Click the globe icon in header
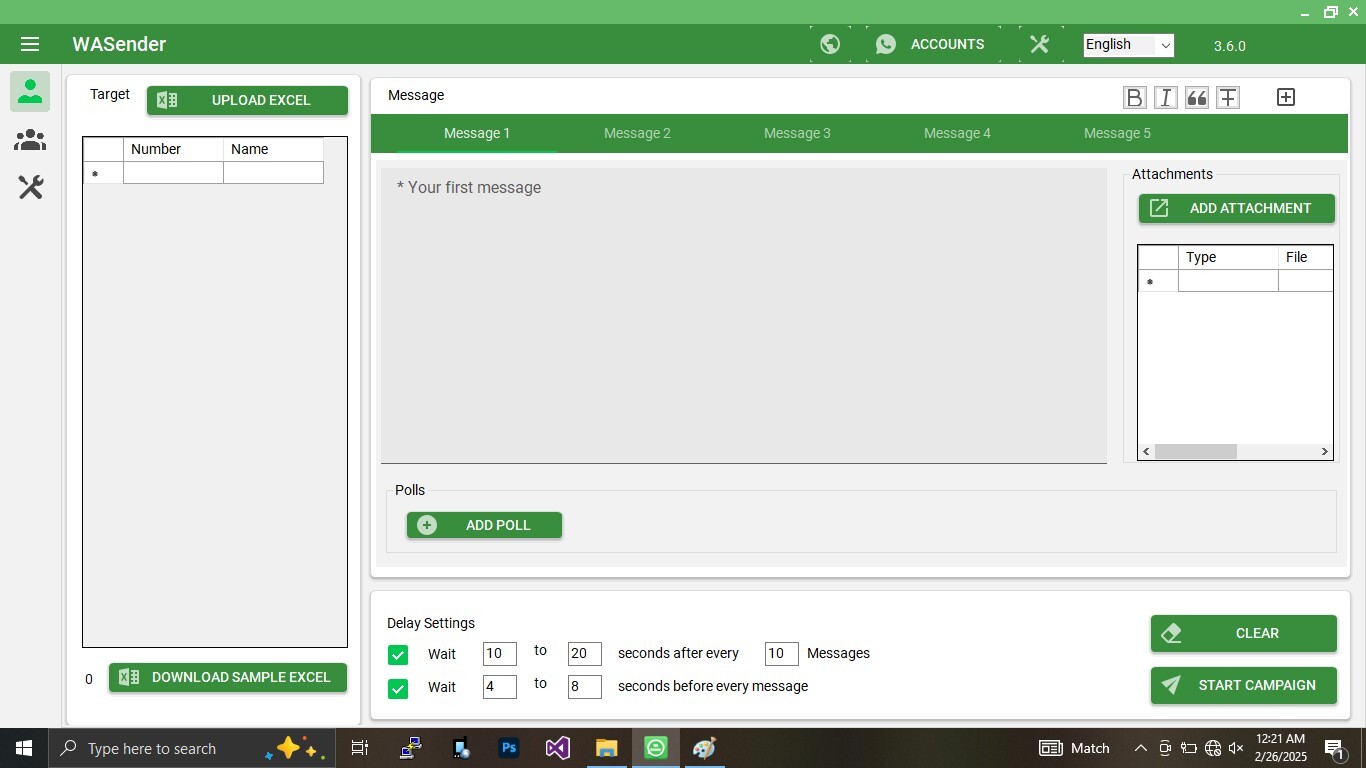This screenshot has height=768, width=1366. 830,44
